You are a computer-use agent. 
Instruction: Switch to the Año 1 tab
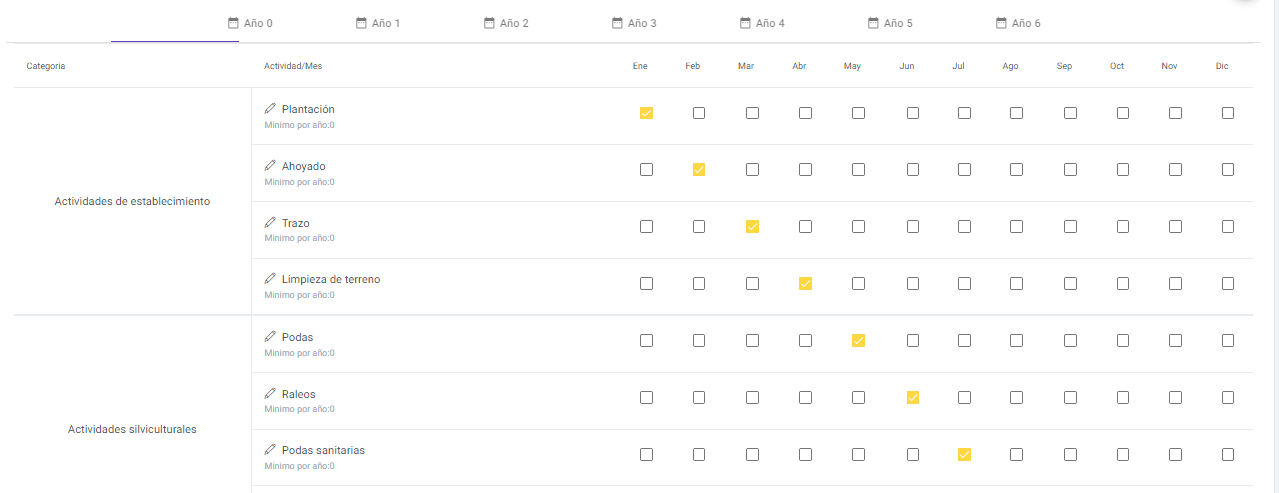(x=378, y=22)
